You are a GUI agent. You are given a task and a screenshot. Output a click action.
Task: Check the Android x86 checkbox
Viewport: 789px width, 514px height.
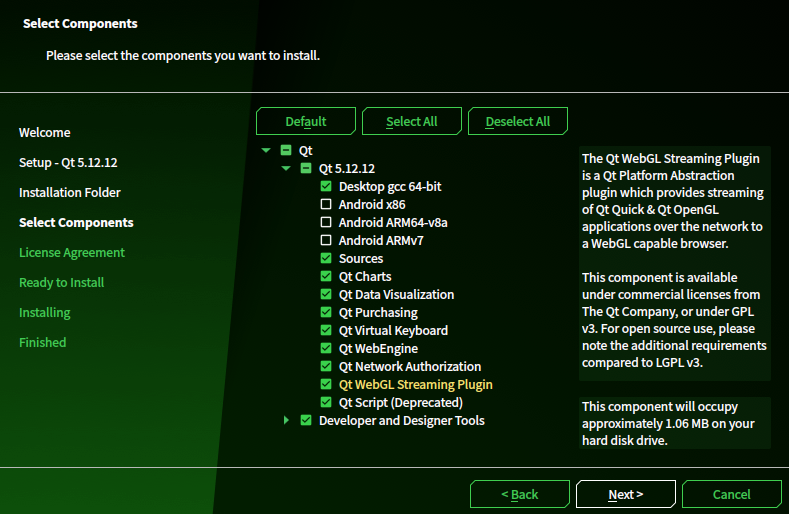pyautogui.click(x=326, y=204)
